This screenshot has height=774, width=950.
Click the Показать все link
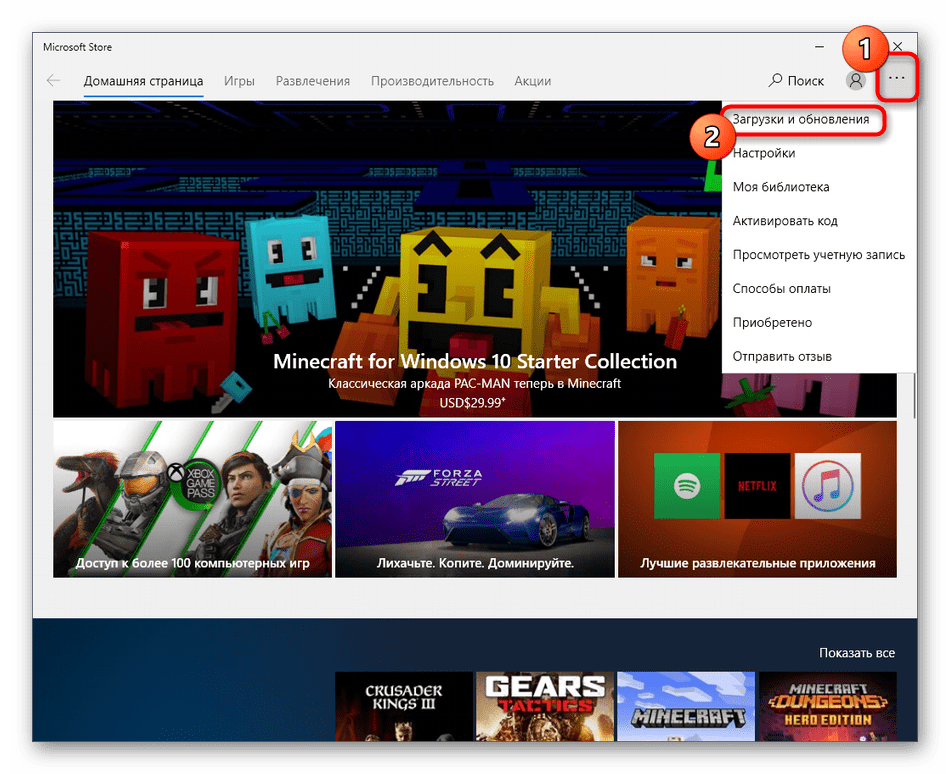pyautogui.click(x=856, y=653)
